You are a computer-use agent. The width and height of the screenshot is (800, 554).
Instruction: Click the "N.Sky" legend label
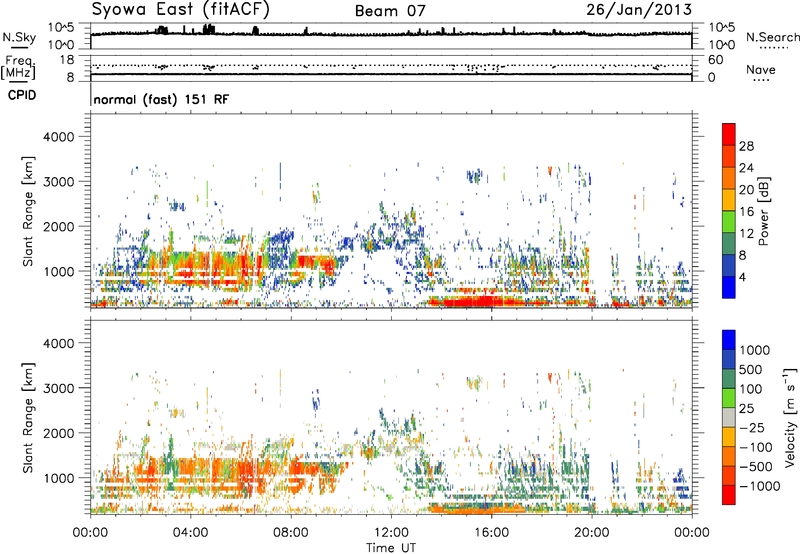pos(19,37)
